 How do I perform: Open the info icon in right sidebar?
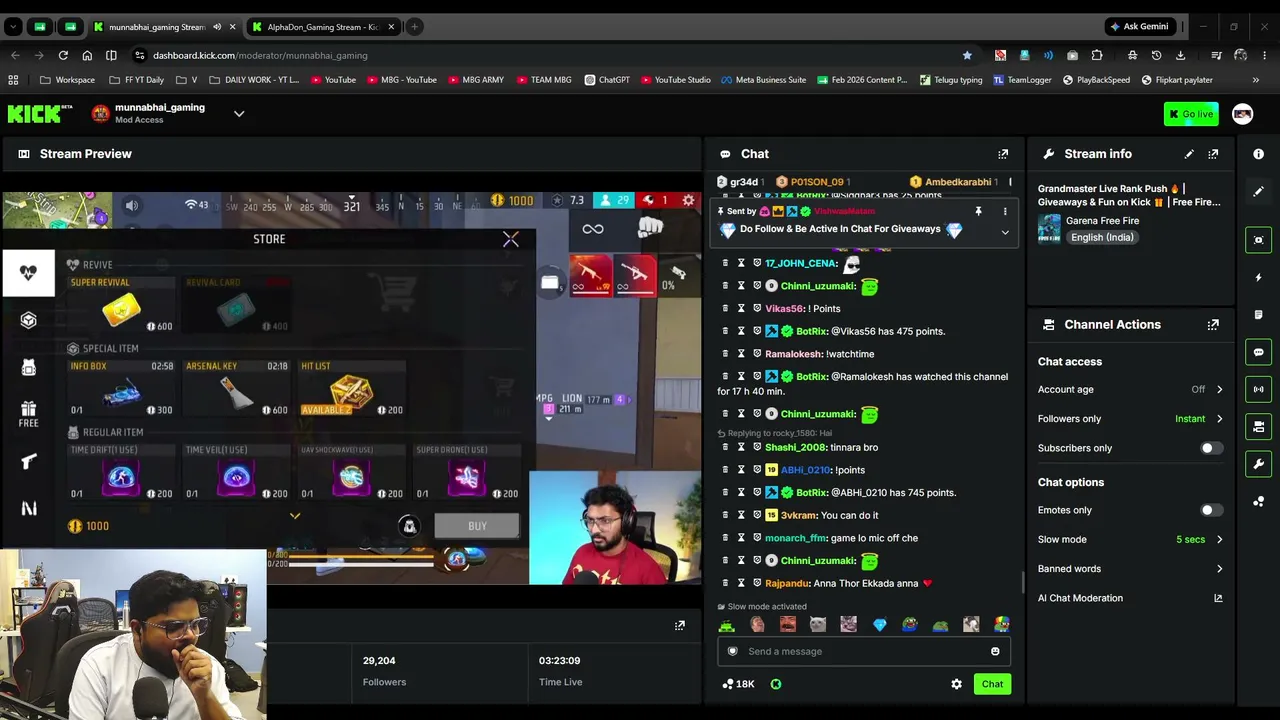pyautogui.click(x=1259, y=154)
